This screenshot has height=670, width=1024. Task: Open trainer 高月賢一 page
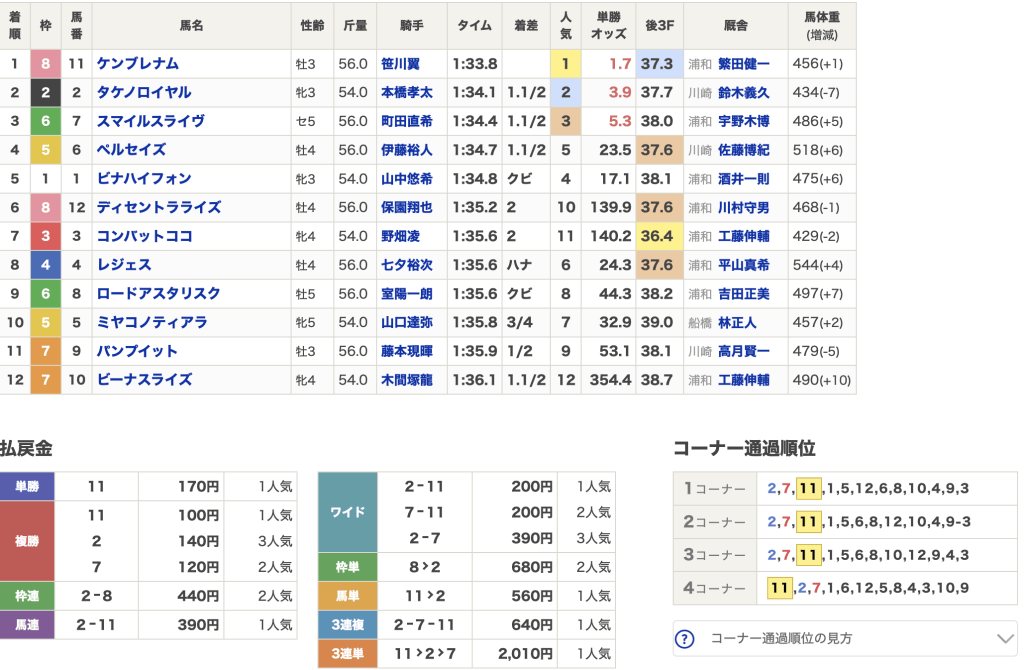point(744,351)
